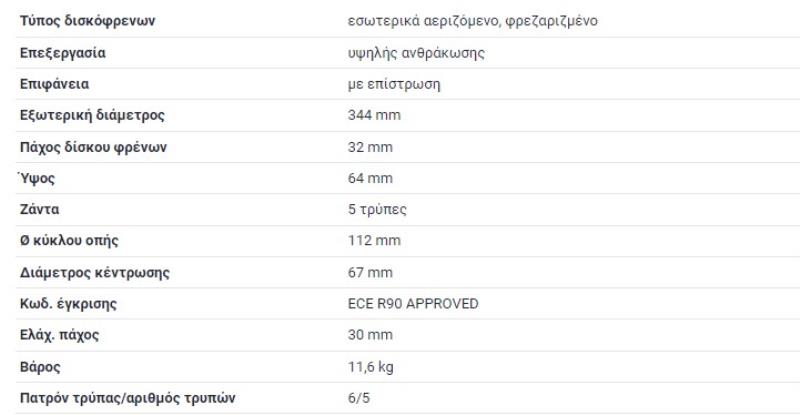The width and height of the screenshot is (800, 415).
Task: Select the 'εσωτερικά αεριζόμενο, φρεζαριζμένο' value
Action: point(472,21)
